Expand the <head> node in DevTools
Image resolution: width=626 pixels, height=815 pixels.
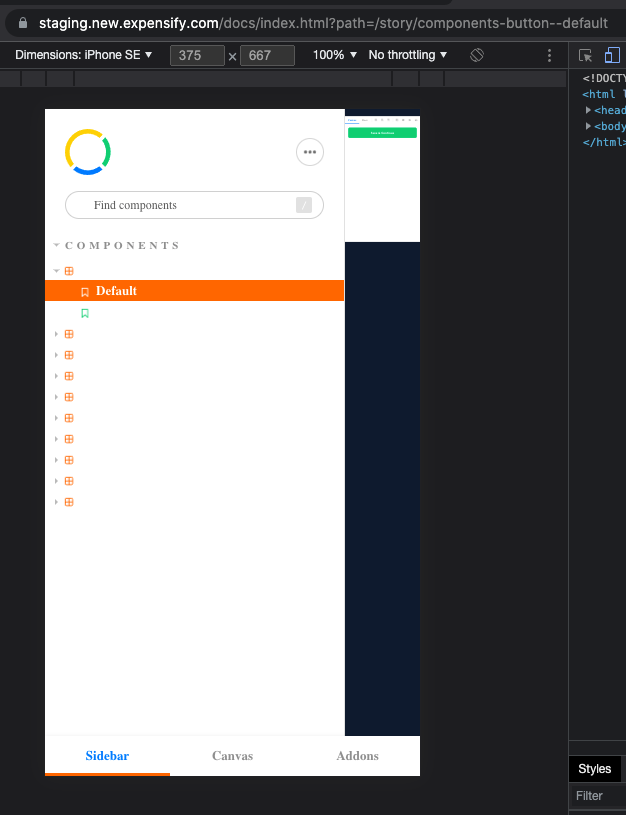[x=588, y=110]
